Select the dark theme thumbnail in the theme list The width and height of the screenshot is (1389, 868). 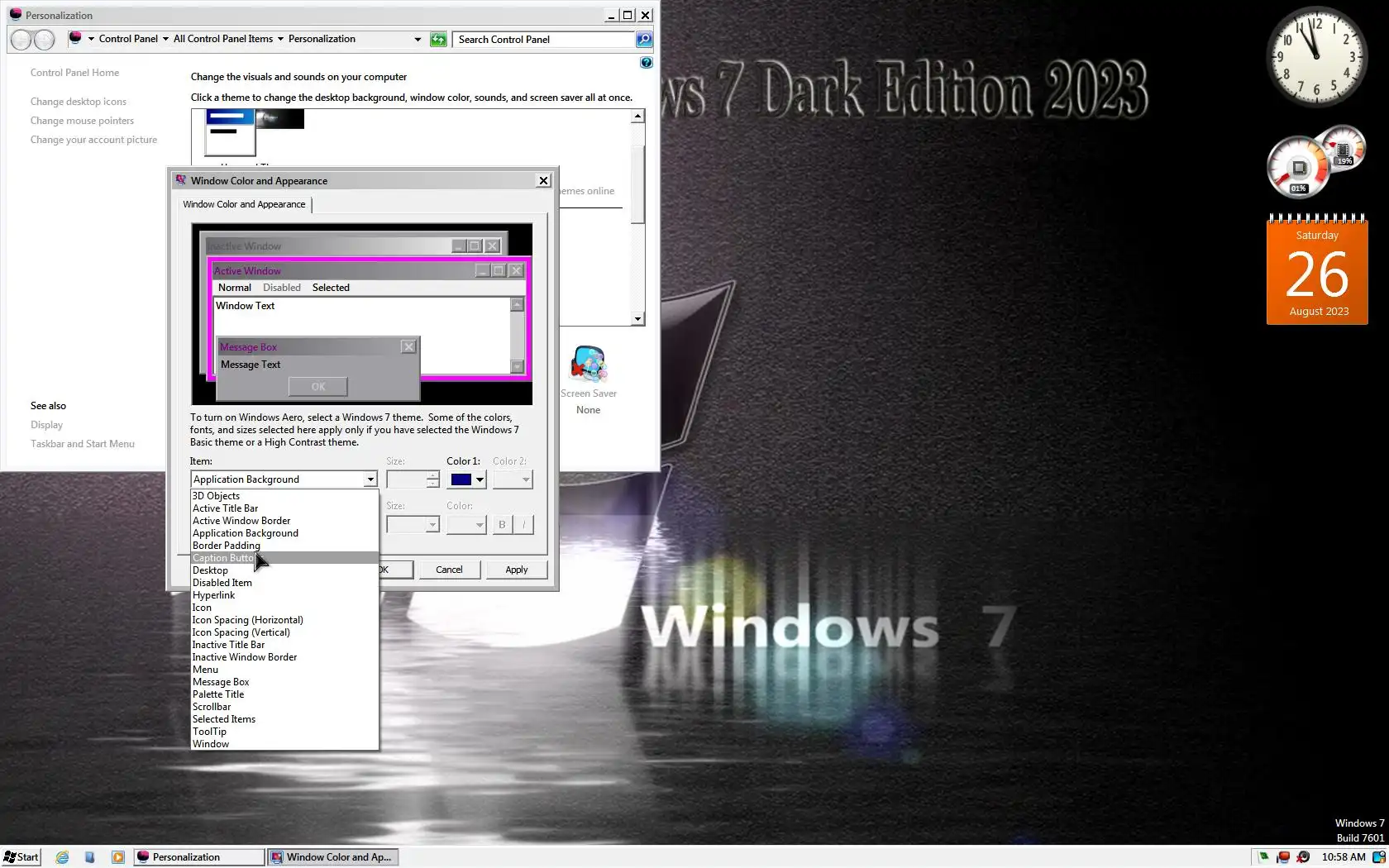point(280,120)
